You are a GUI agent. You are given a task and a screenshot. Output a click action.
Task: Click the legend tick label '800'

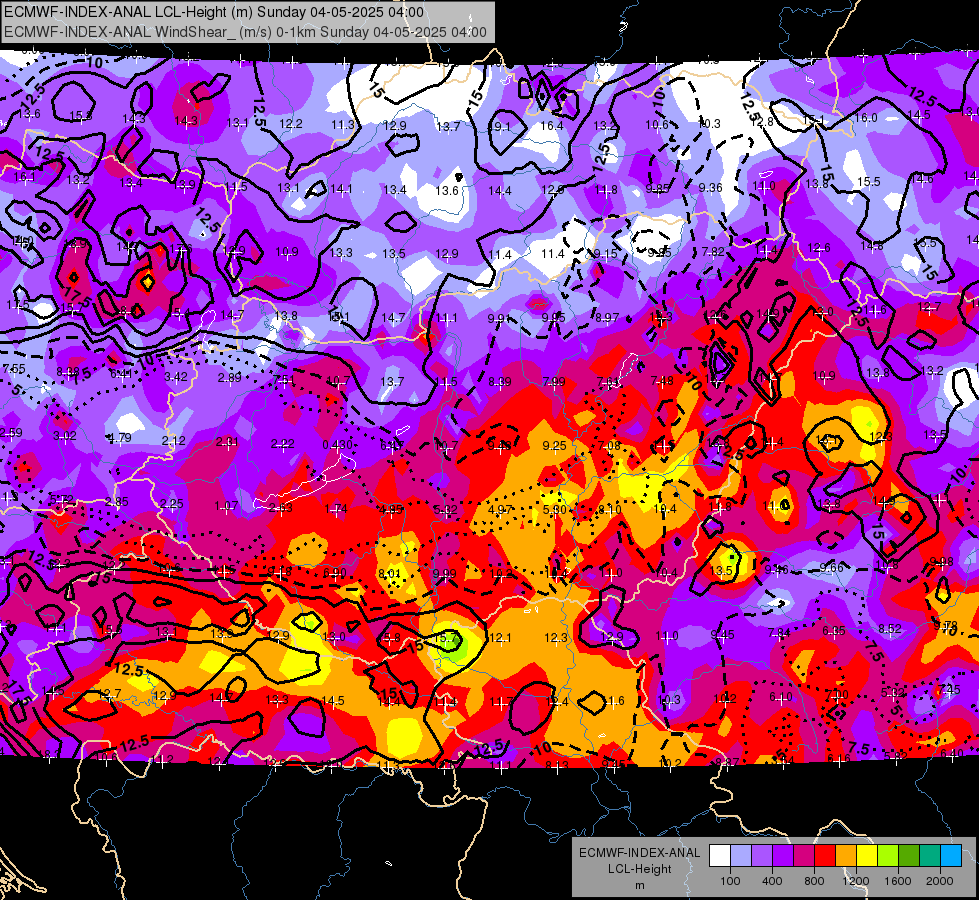click(814, 881)
